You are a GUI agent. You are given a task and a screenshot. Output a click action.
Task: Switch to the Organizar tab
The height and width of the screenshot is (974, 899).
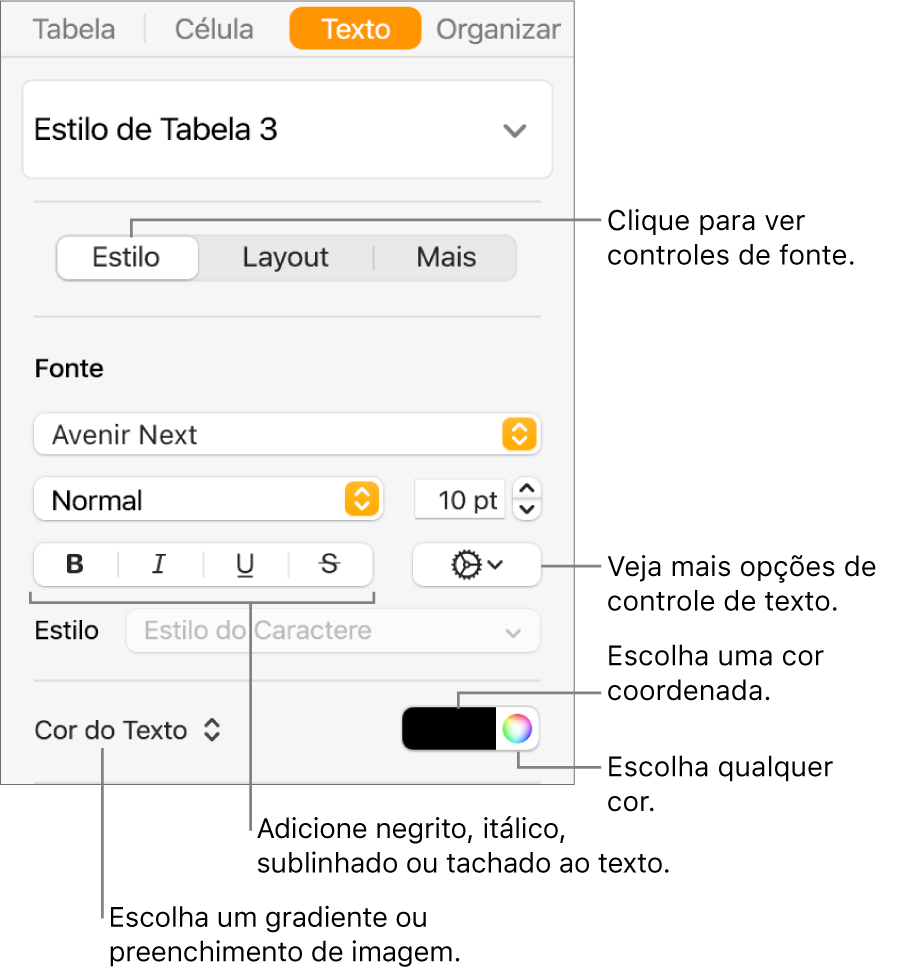[x=498, y=29]
